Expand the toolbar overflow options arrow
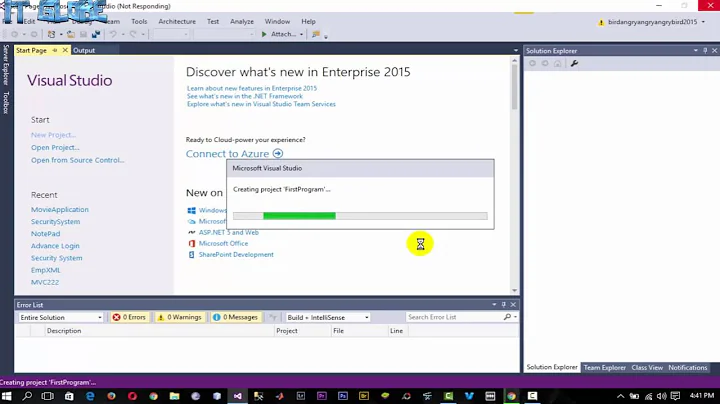The image size is (720, 404). [x=326, y=37]
